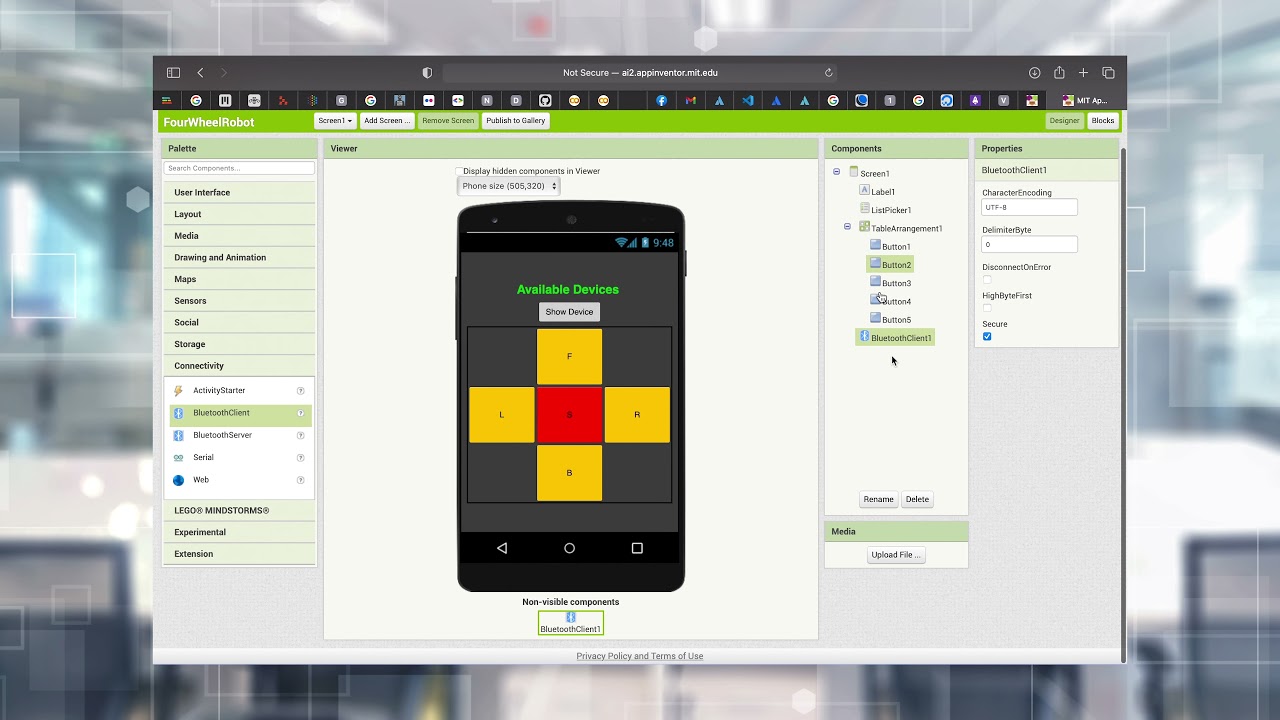Screen dimensions: 1280x720
Task: Delete the selected component
Action: pyautogui.click(x=917, y=499)
